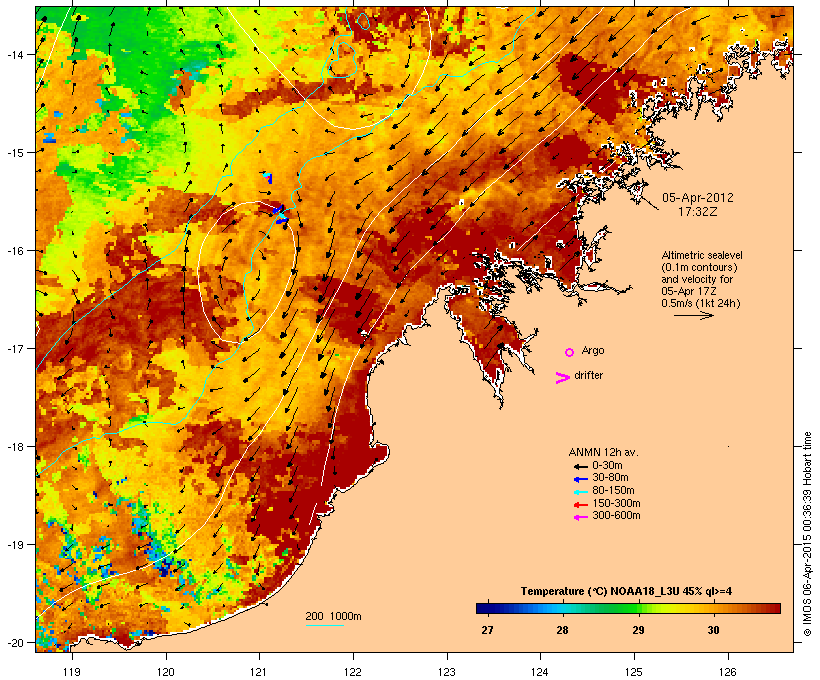Click the '300-600m' depth label
Viewport: 820px width, 680px height.
pos(616,516)
